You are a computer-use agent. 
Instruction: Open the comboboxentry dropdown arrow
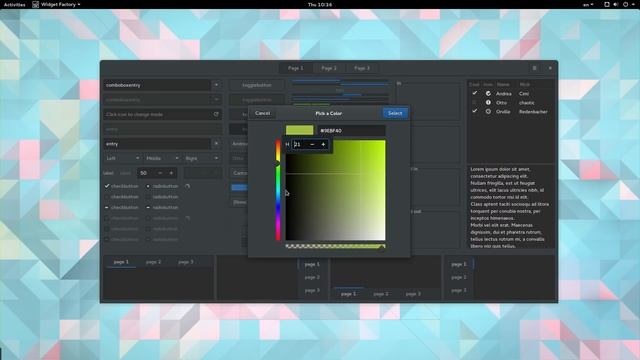click(216, 85)
